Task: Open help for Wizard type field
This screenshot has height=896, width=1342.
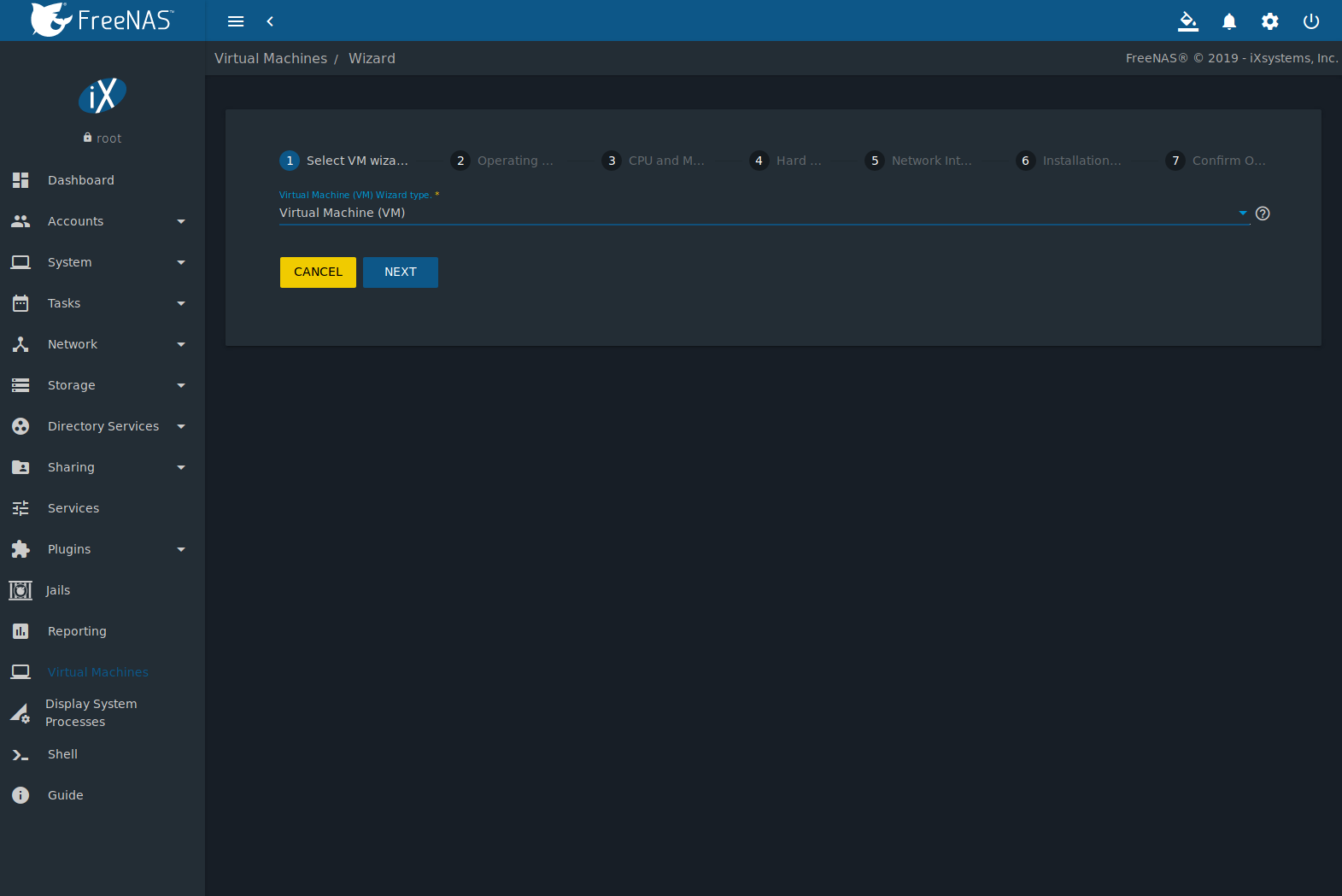Action: (x=1263, y=214)
